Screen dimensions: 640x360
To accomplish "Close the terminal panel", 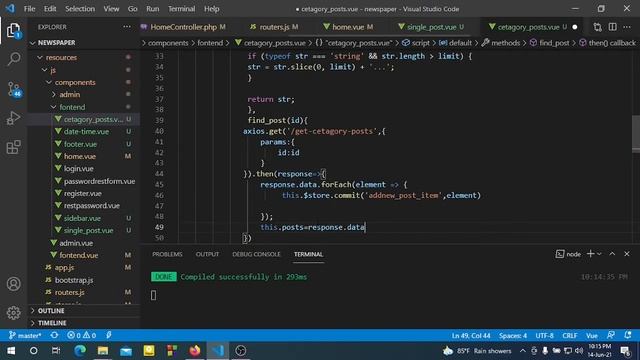I will (x=627, y=254).
